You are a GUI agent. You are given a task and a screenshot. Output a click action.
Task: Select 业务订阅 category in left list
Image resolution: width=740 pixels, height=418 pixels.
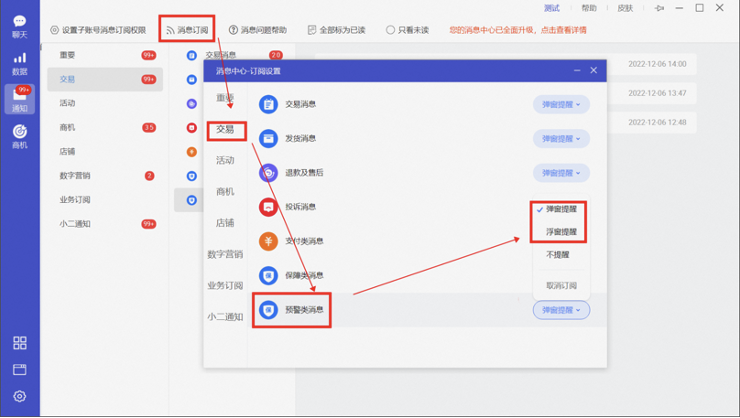pos(105,200)
